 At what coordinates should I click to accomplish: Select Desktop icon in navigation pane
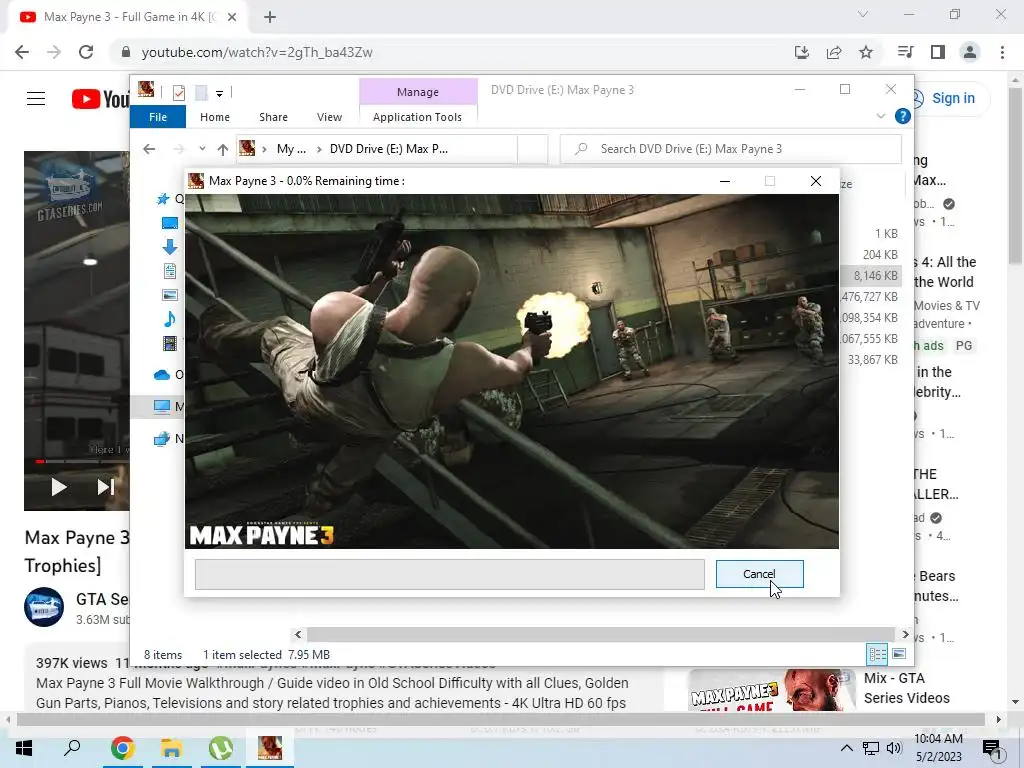pos(170,223)
